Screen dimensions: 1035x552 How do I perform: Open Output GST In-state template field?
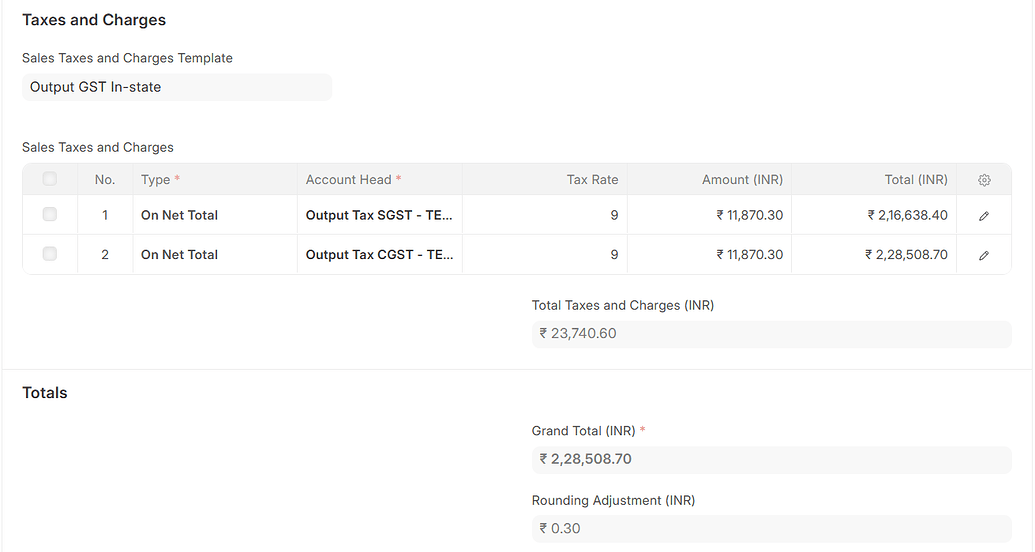coord(177,87)
